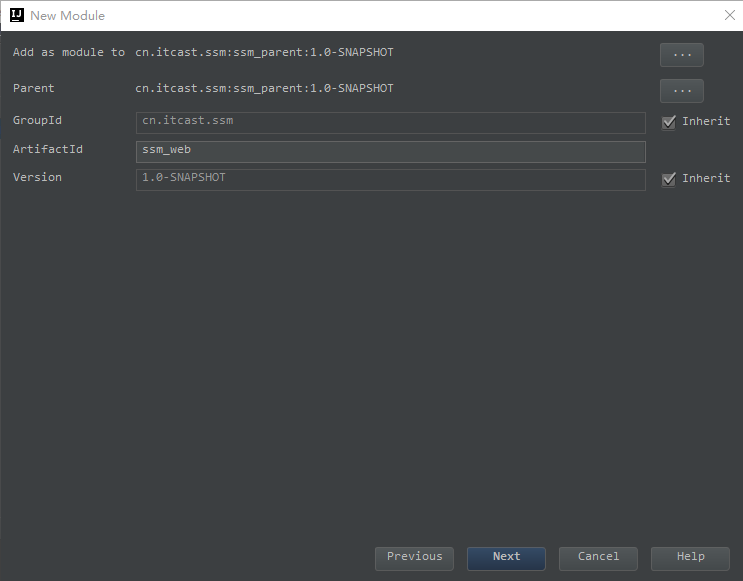Focus the ArtifactId field ssm_web
The width and height of the screenshot is (743, 581).
click(x=390, y=152)
